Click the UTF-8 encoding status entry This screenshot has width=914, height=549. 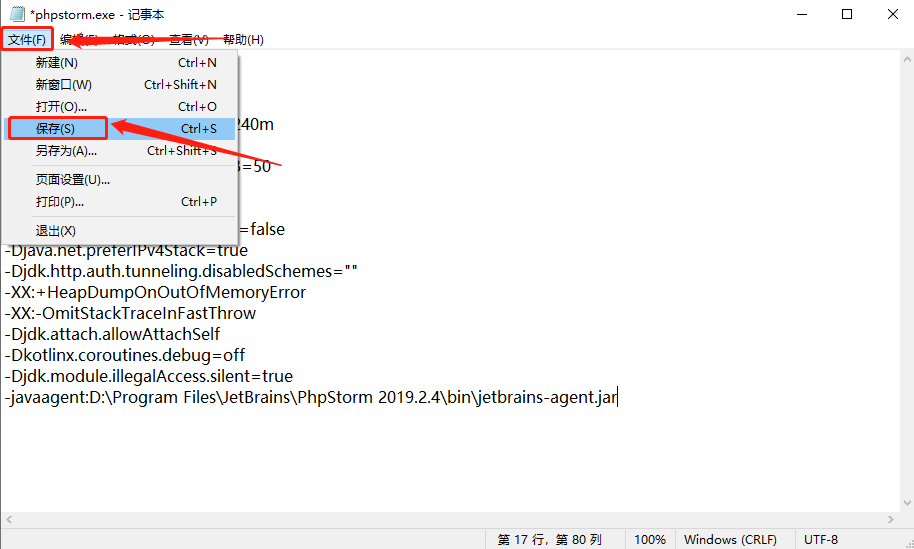(x=821, y=540)
